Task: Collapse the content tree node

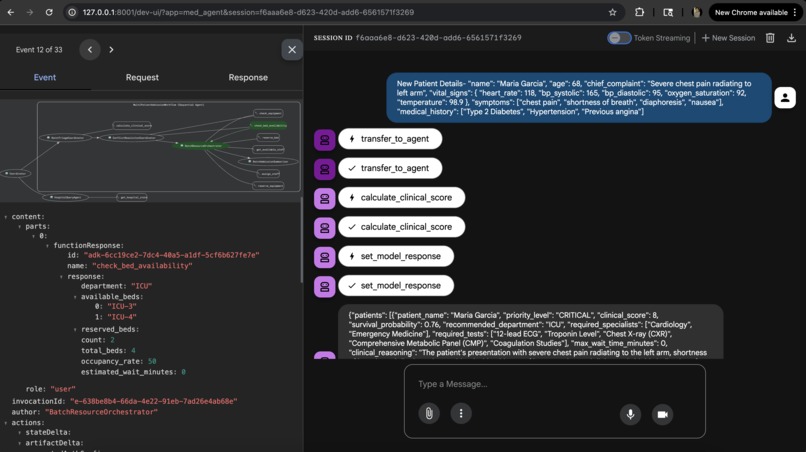Action: (x=6, y=217)
